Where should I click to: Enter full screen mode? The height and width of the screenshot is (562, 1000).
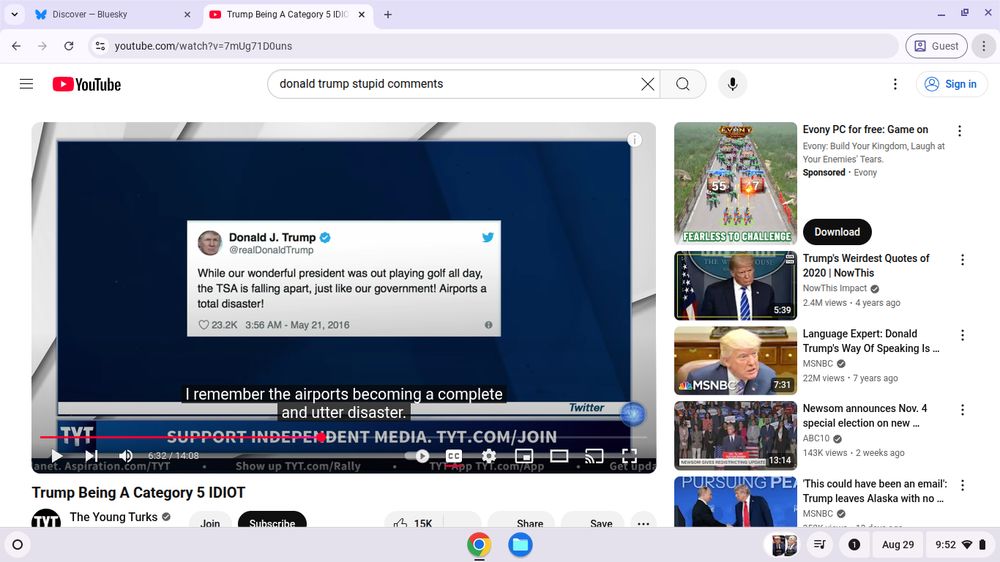click(x=629, y=455)
